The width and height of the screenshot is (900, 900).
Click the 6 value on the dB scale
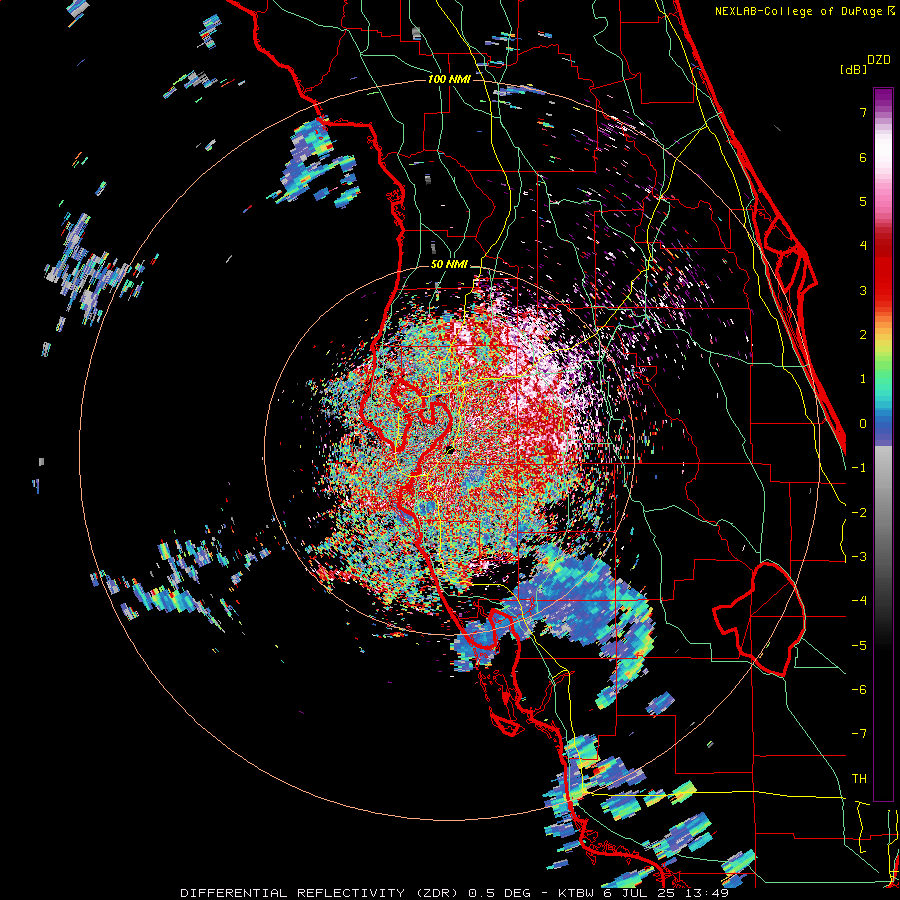863,157
